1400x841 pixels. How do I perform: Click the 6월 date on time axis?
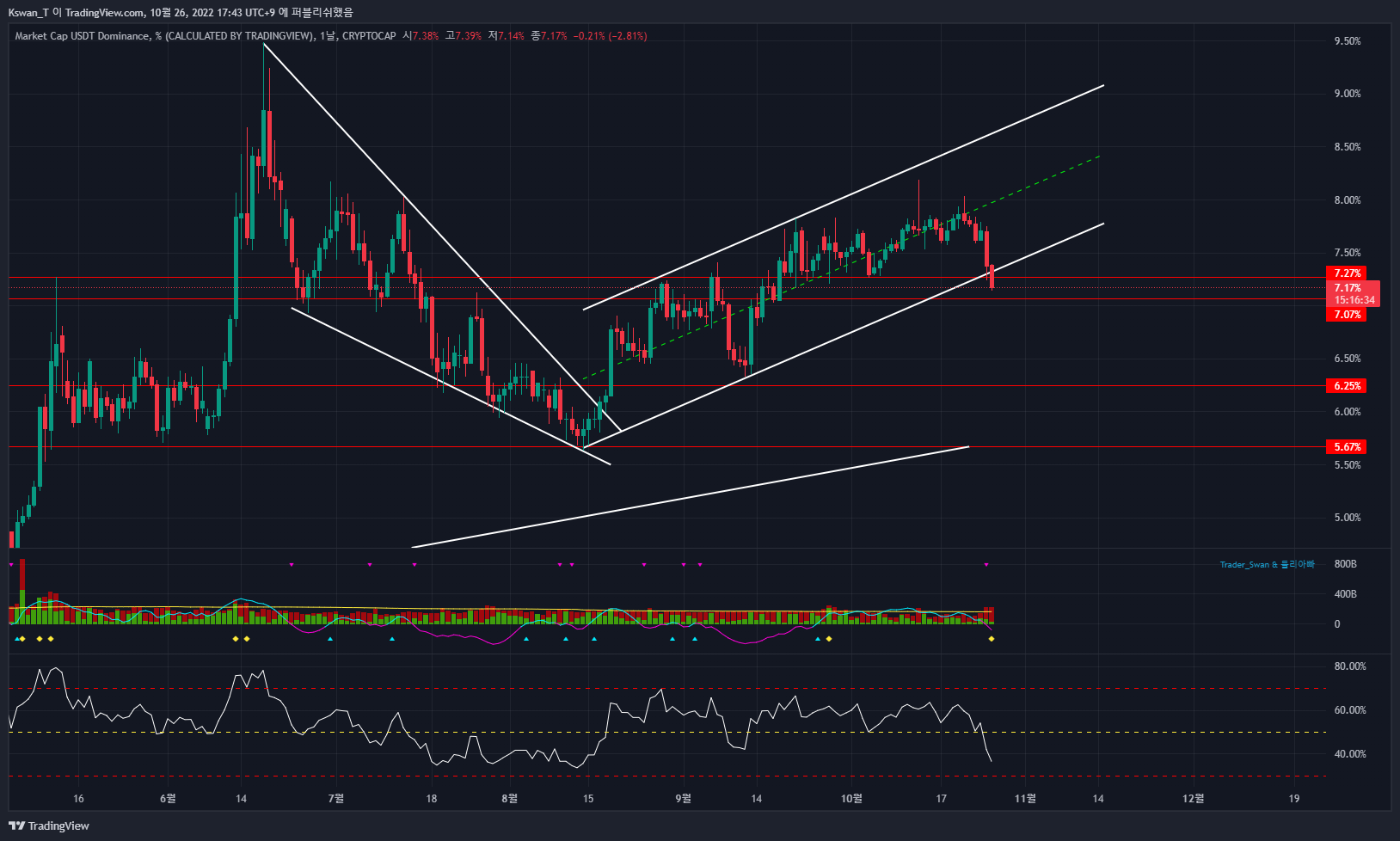168,799
